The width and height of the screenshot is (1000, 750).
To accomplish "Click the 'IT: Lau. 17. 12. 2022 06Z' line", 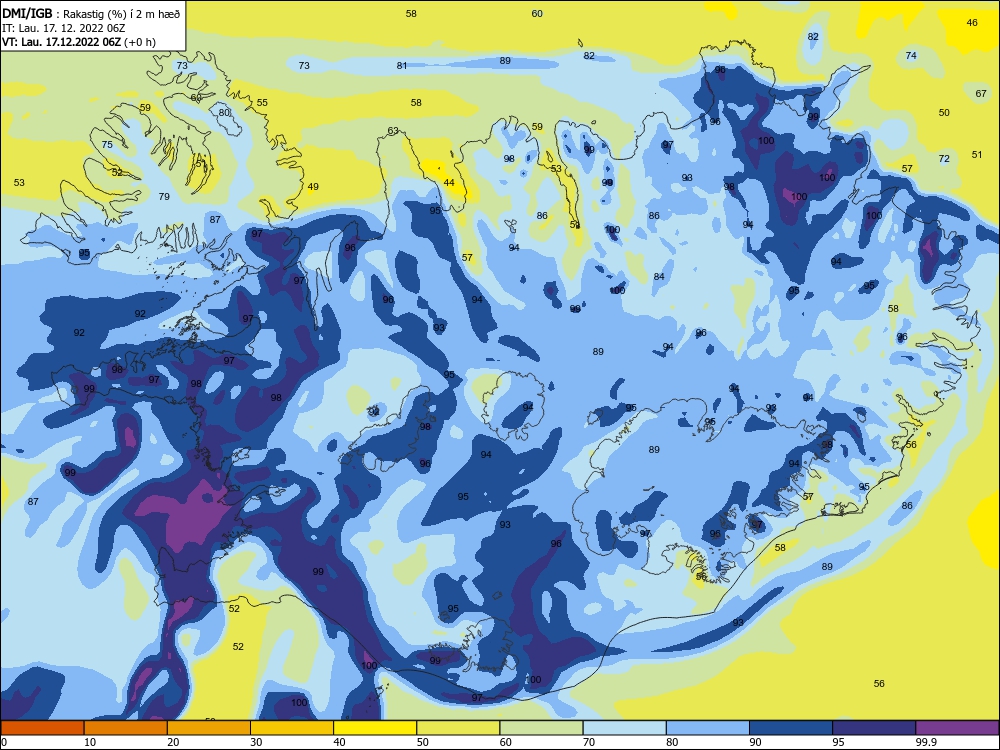I will (64, 28).
